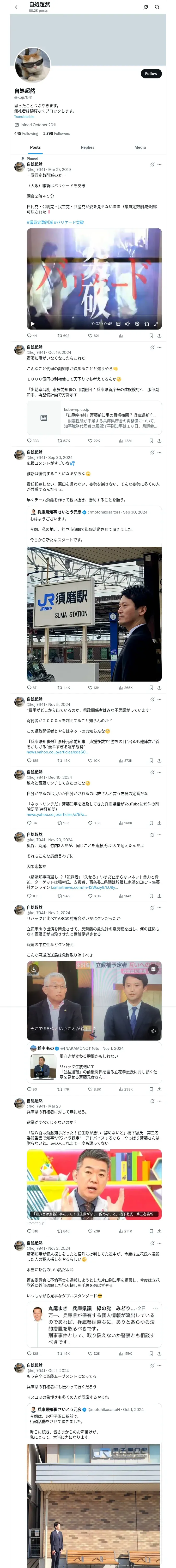Screen dimensions: 176x1568
Task: Open search with the magnifier icon
Action: pyautogui.click(x=157, y=7)
